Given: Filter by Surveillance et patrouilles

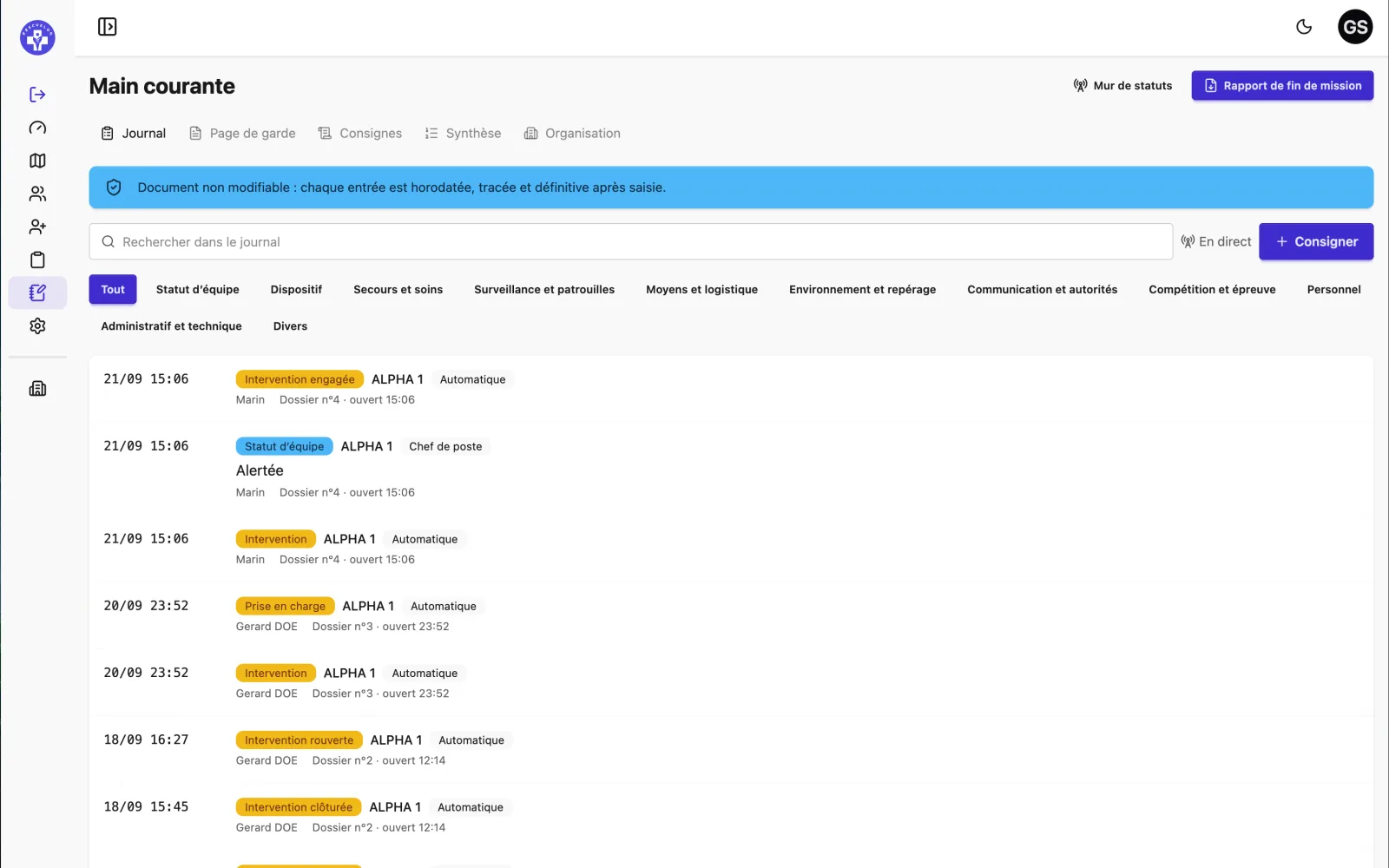Looking at the screenshot, I should coord(544,289).
